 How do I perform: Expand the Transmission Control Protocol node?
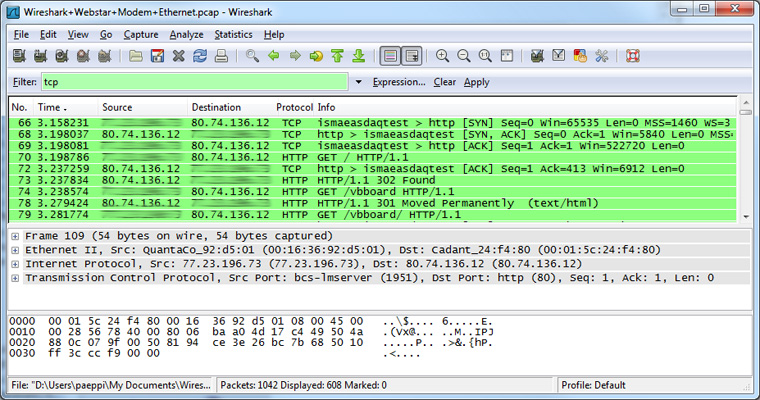15,277
